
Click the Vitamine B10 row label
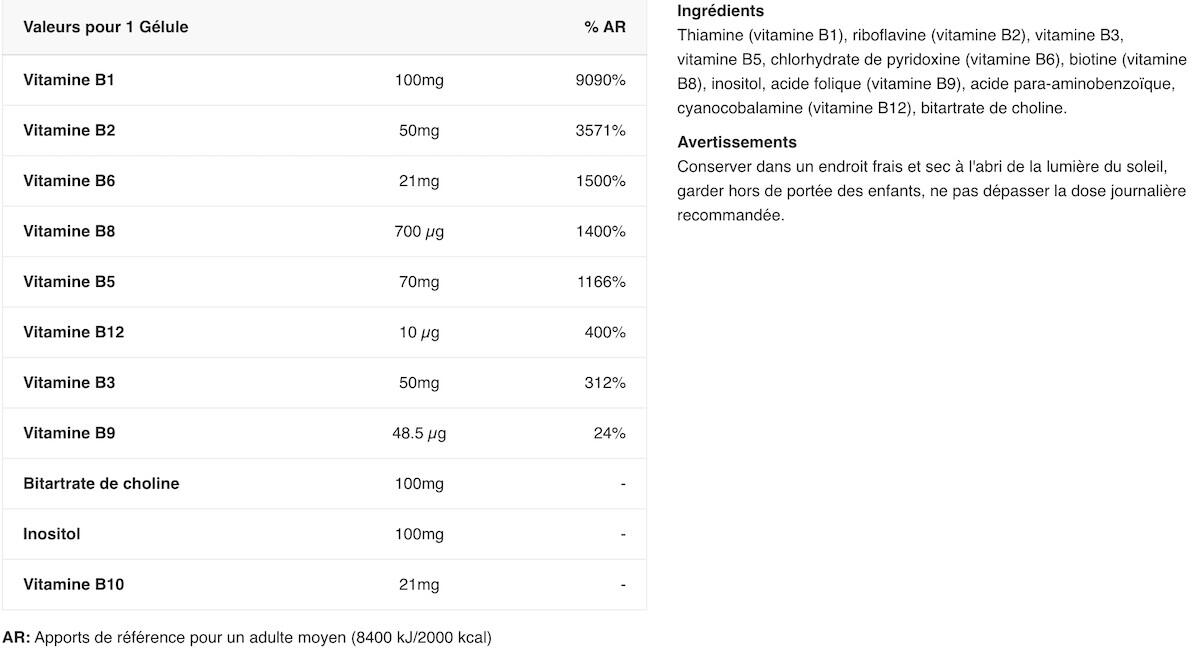pyautogui.click(x=73, y=584)
